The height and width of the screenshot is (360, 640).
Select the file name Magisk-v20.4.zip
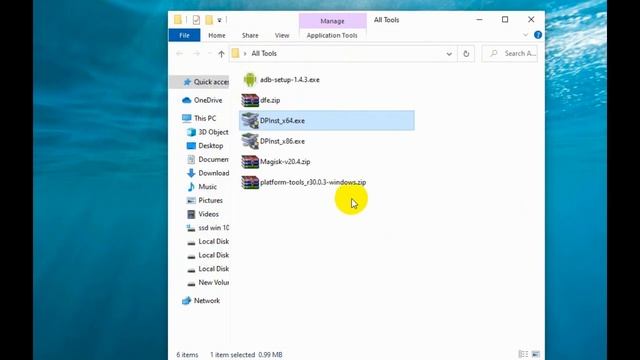click(285, 162)
